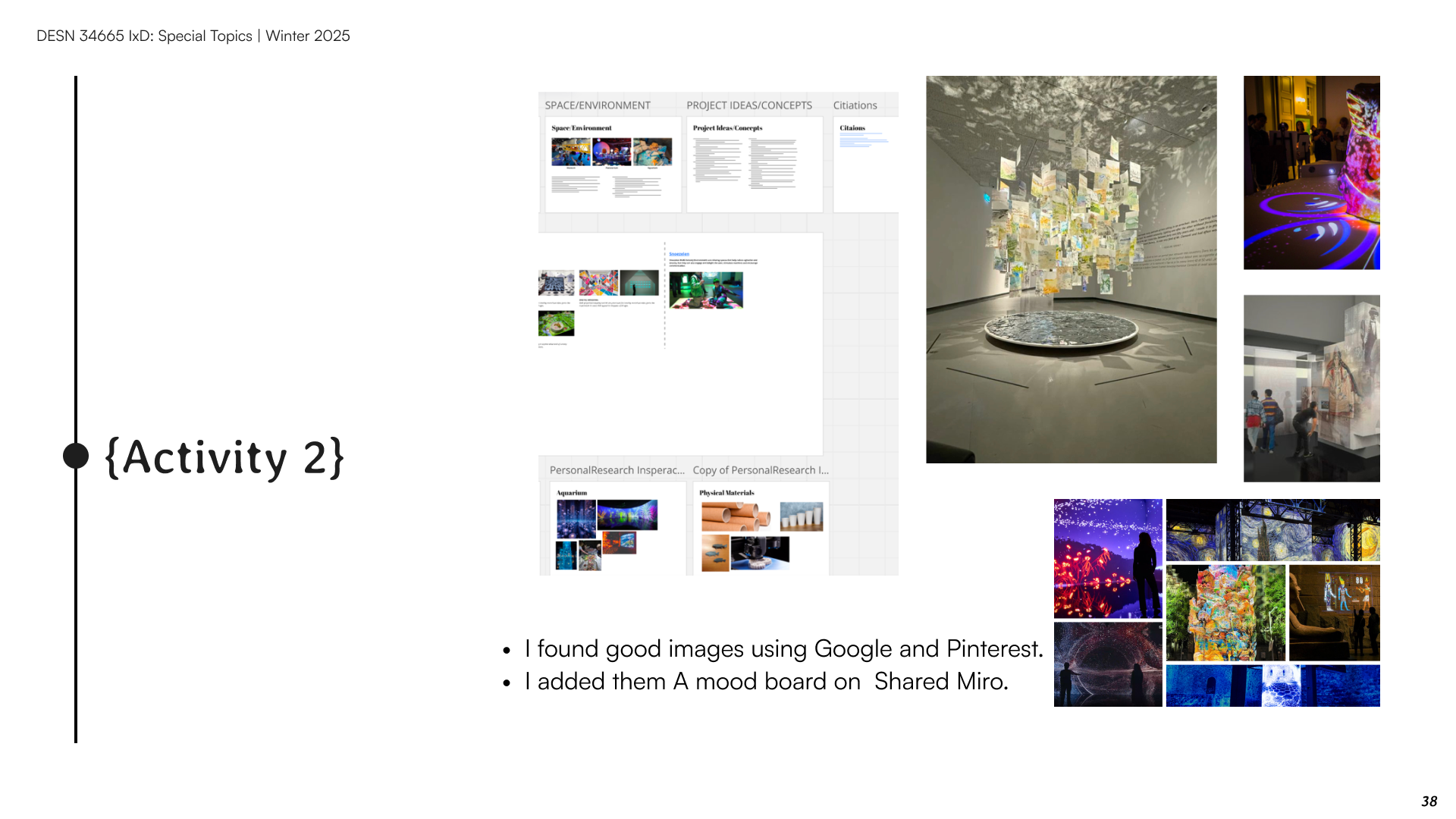
Task: Click the hanging paper installation photo
Action: [1071, 269]
